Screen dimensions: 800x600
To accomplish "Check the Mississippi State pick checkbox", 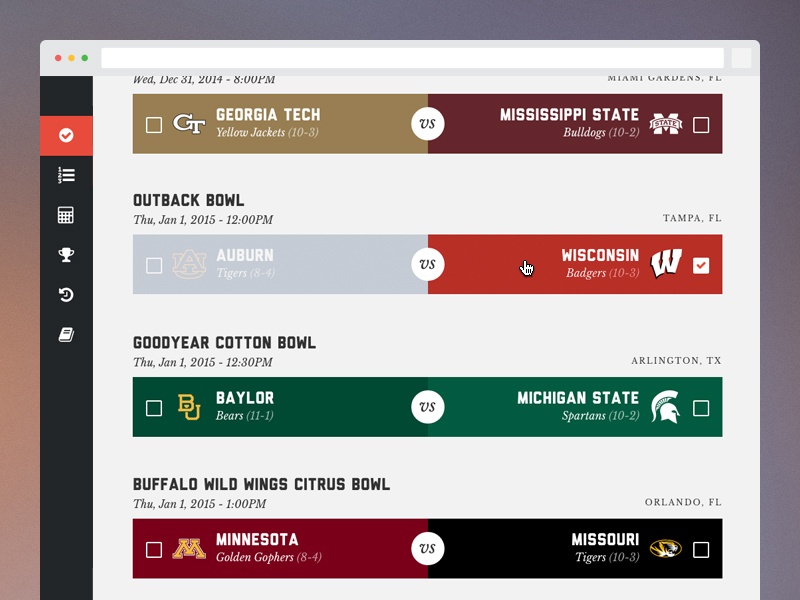I will (701, 125).
